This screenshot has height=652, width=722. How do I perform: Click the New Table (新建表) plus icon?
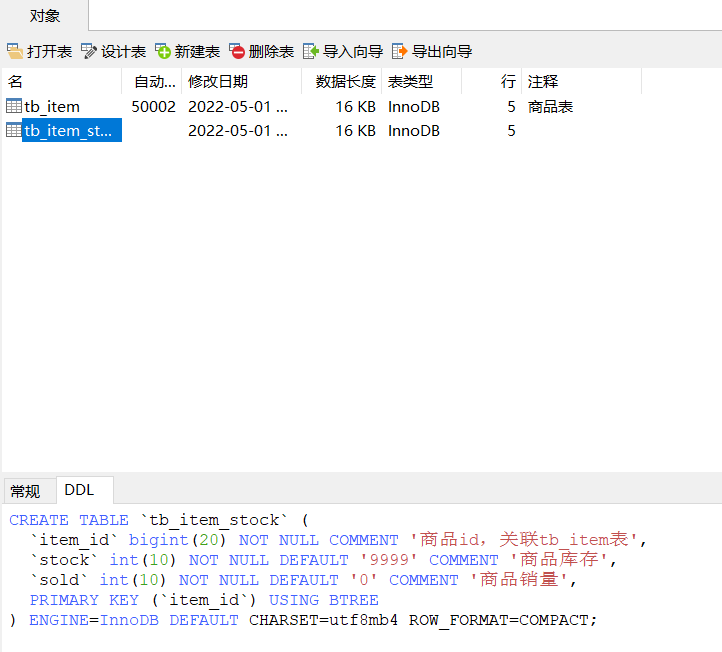(163, 51)
